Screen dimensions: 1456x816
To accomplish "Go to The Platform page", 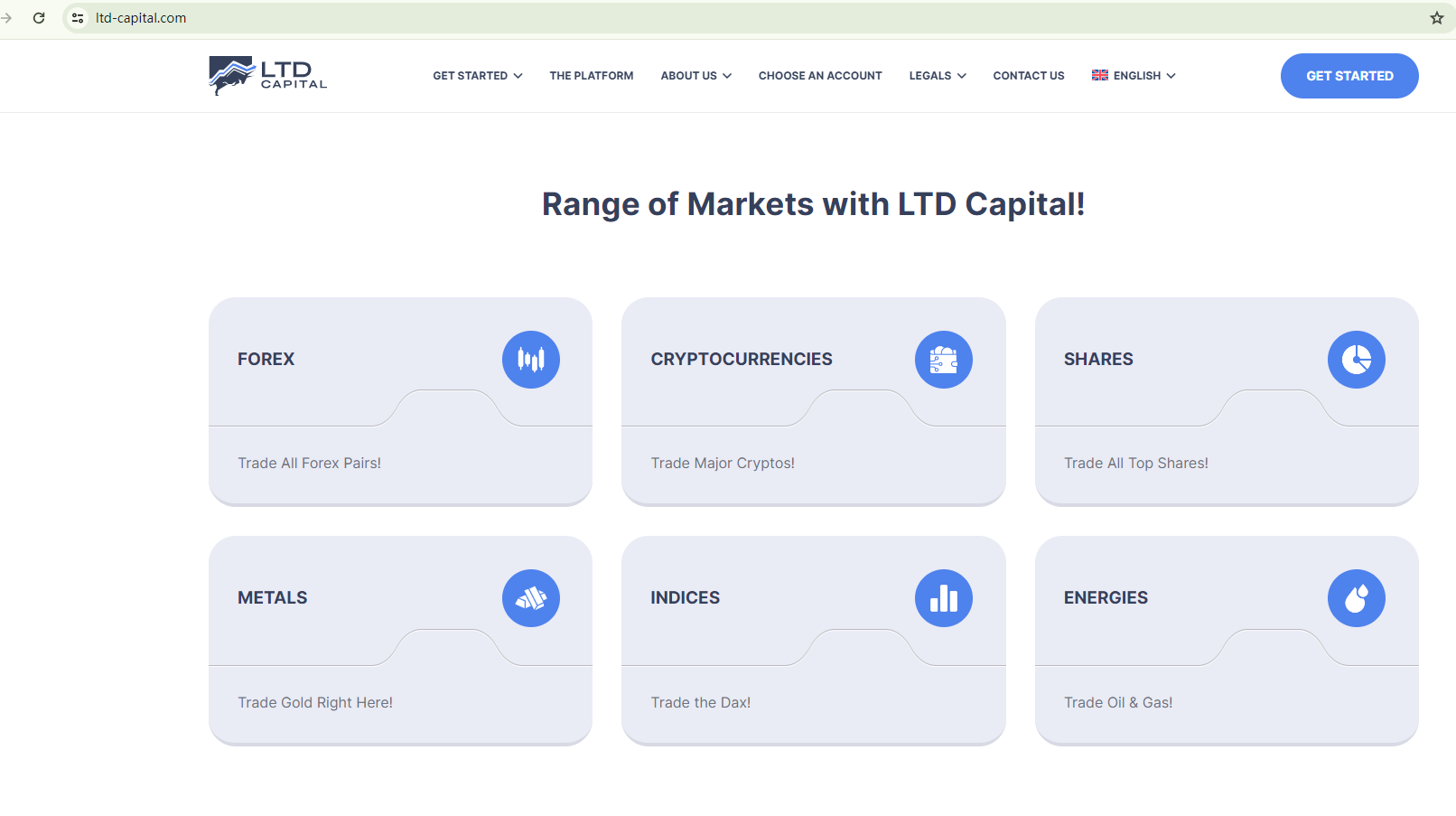I will (592, 76).
